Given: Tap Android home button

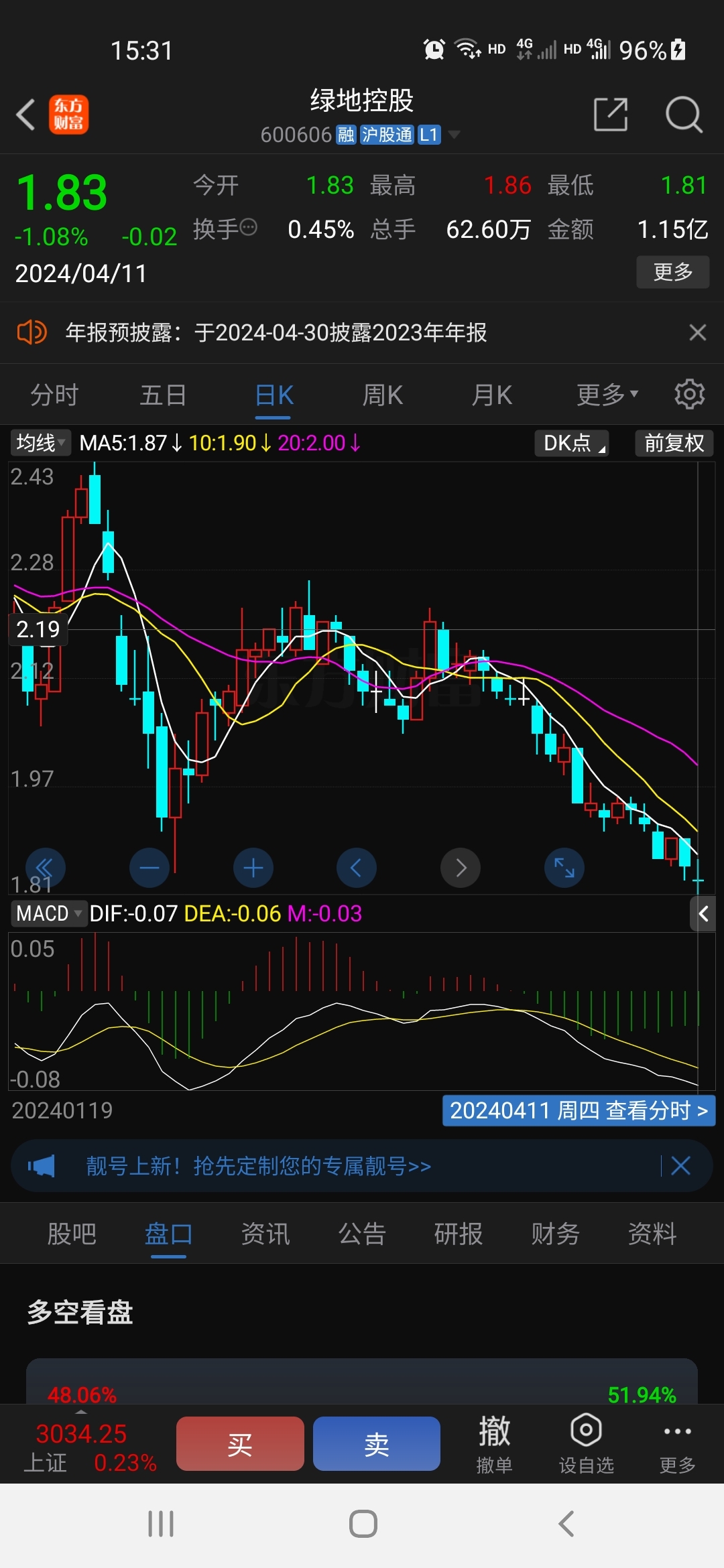Looking at the screenshot, I should (x=363, y=1524).
